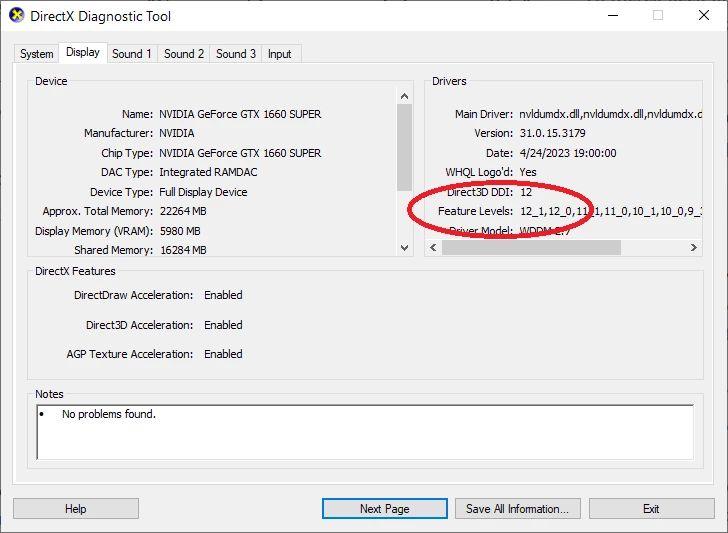Screen dimensions: 728x533
Task: Click Drivers panel scroll right arrow
Action: click(x=694, y=247)
